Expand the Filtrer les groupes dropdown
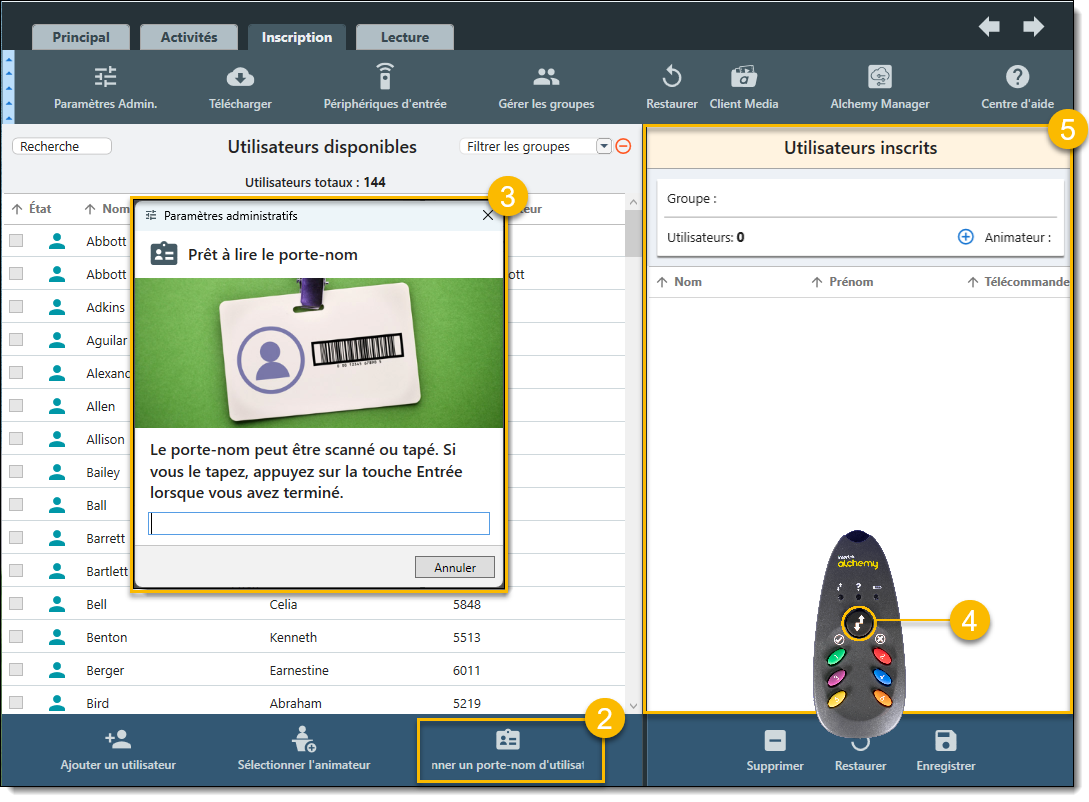The height and width of the screenshot is (802, 1089). (x=603, y=146)
